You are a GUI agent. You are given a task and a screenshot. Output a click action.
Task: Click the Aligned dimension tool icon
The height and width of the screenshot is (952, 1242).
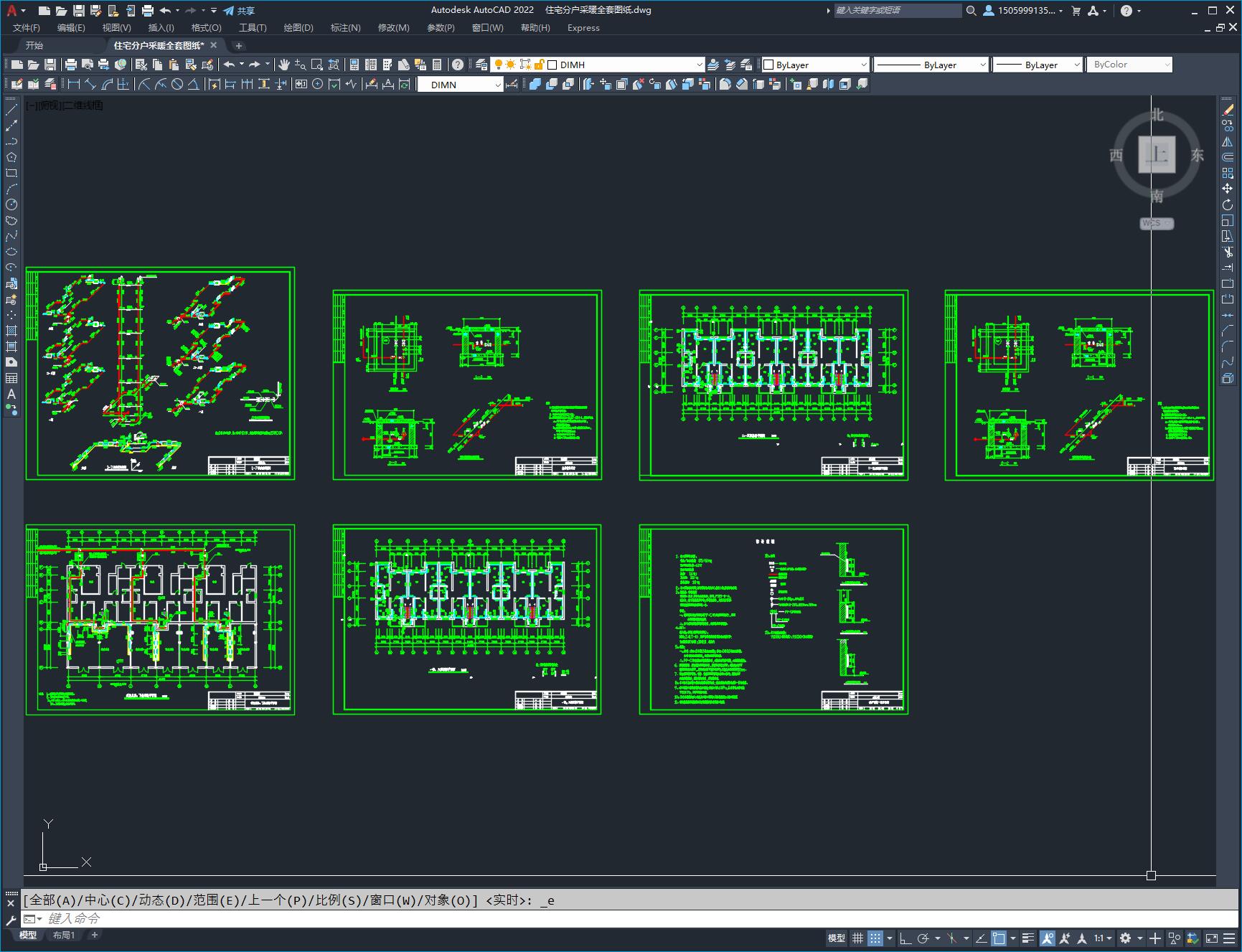click(x=90, y=85)
